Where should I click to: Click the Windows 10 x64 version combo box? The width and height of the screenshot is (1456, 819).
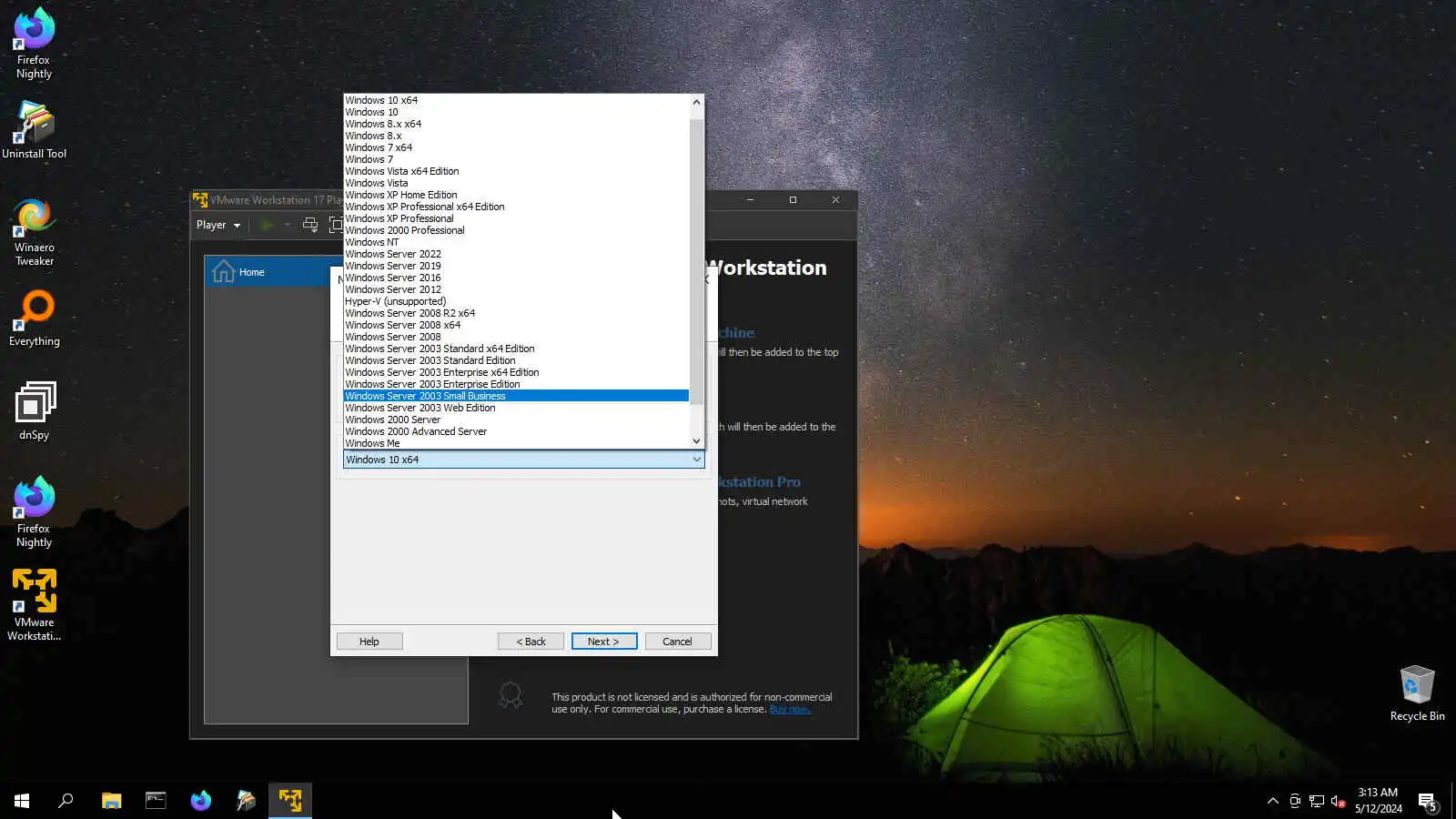(x=523, y=460)
